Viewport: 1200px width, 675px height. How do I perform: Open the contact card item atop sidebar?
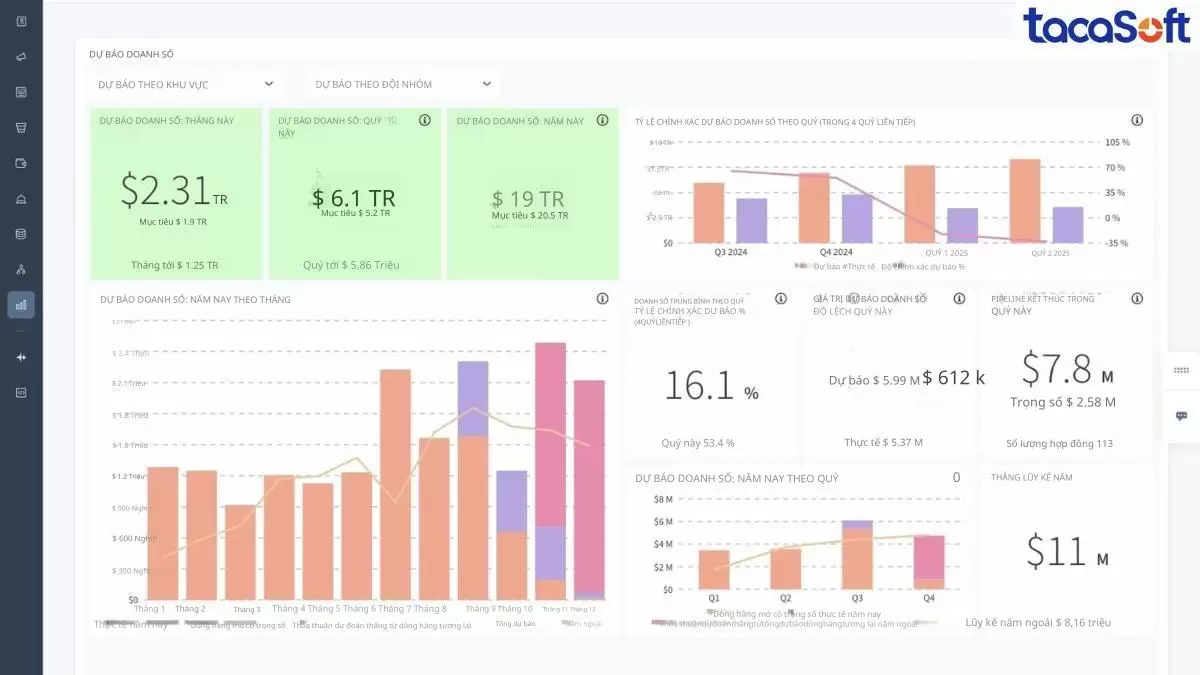(21, 21)
